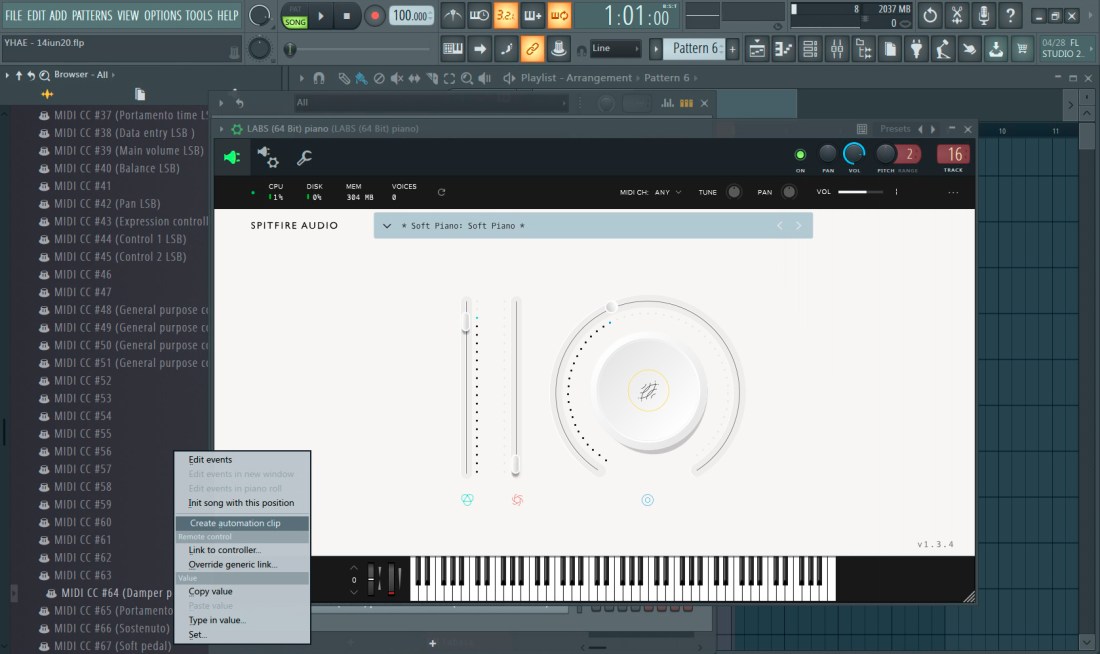This screenshot has height=654, width=1100.
Task: Open the Line snap mode dropdown
Action: [615, 49]
